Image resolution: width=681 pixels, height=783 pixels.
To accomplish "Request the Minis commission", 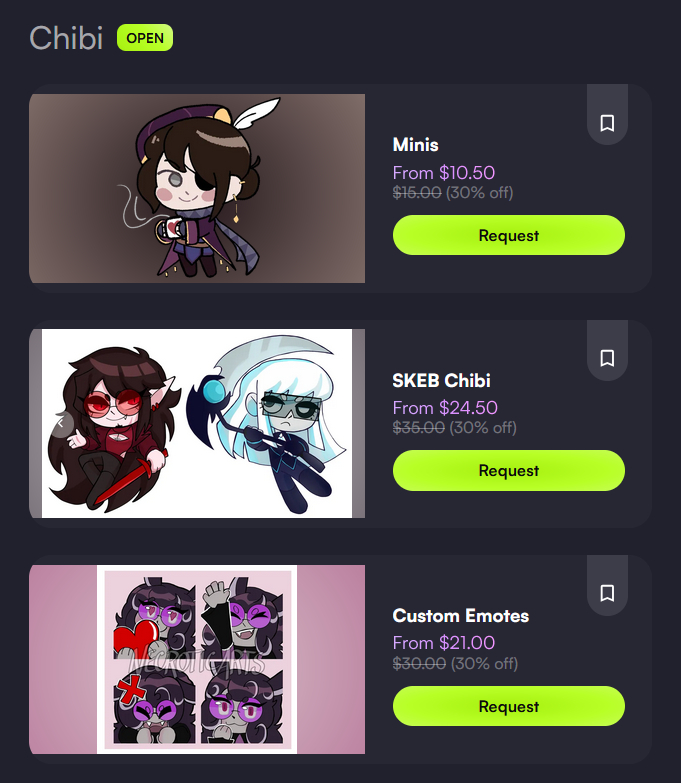I will click(x=509, y=235).
